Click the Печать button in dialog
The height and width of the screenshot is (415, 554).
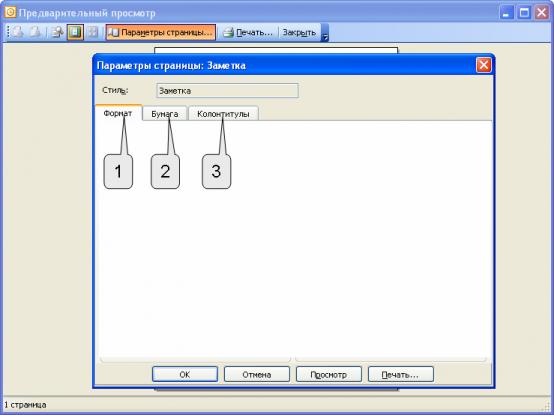pos(401,374)
